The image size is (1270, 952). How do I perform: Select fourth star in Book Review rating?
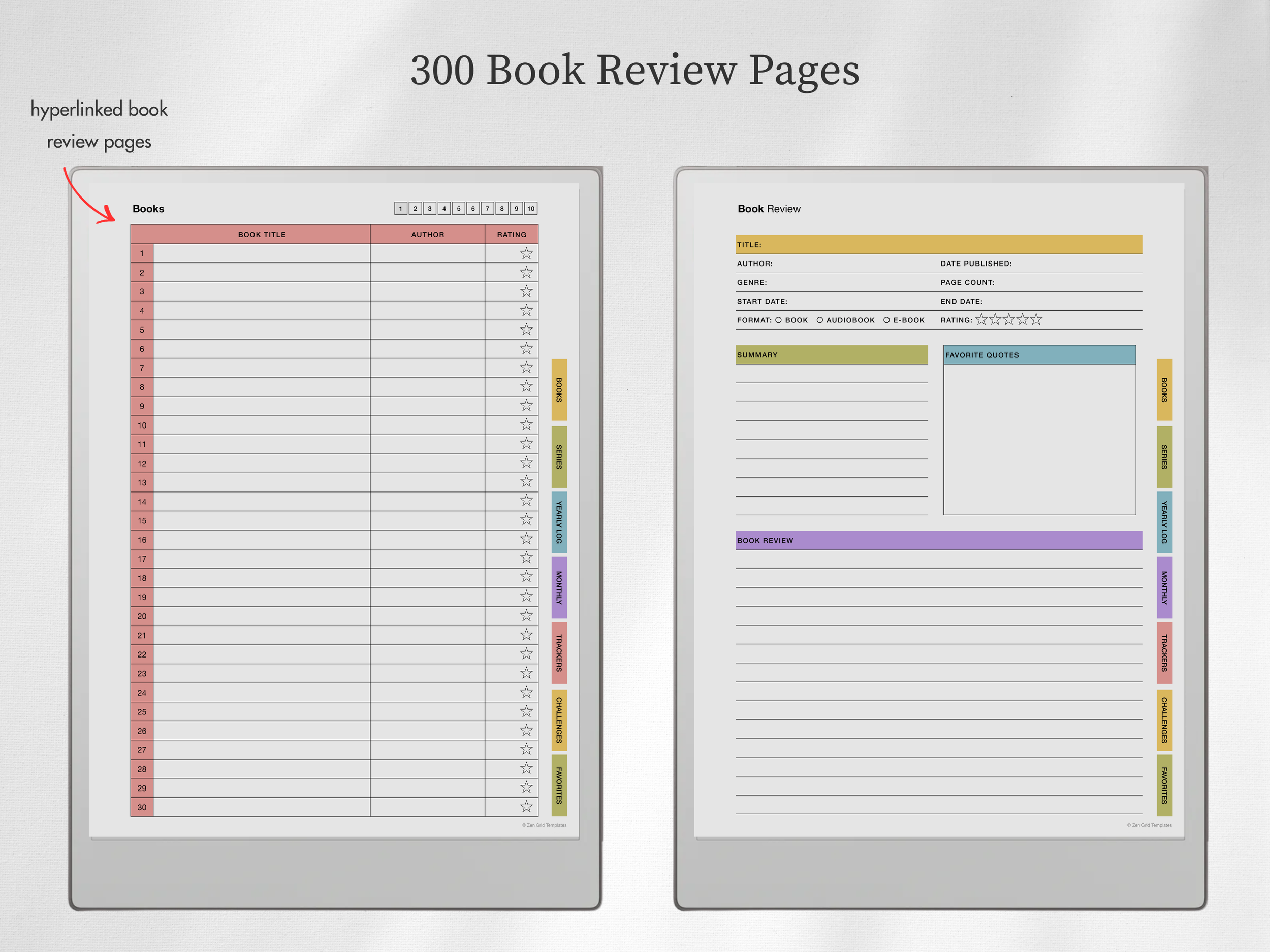pyautogui.click(x=1023, y=320)
